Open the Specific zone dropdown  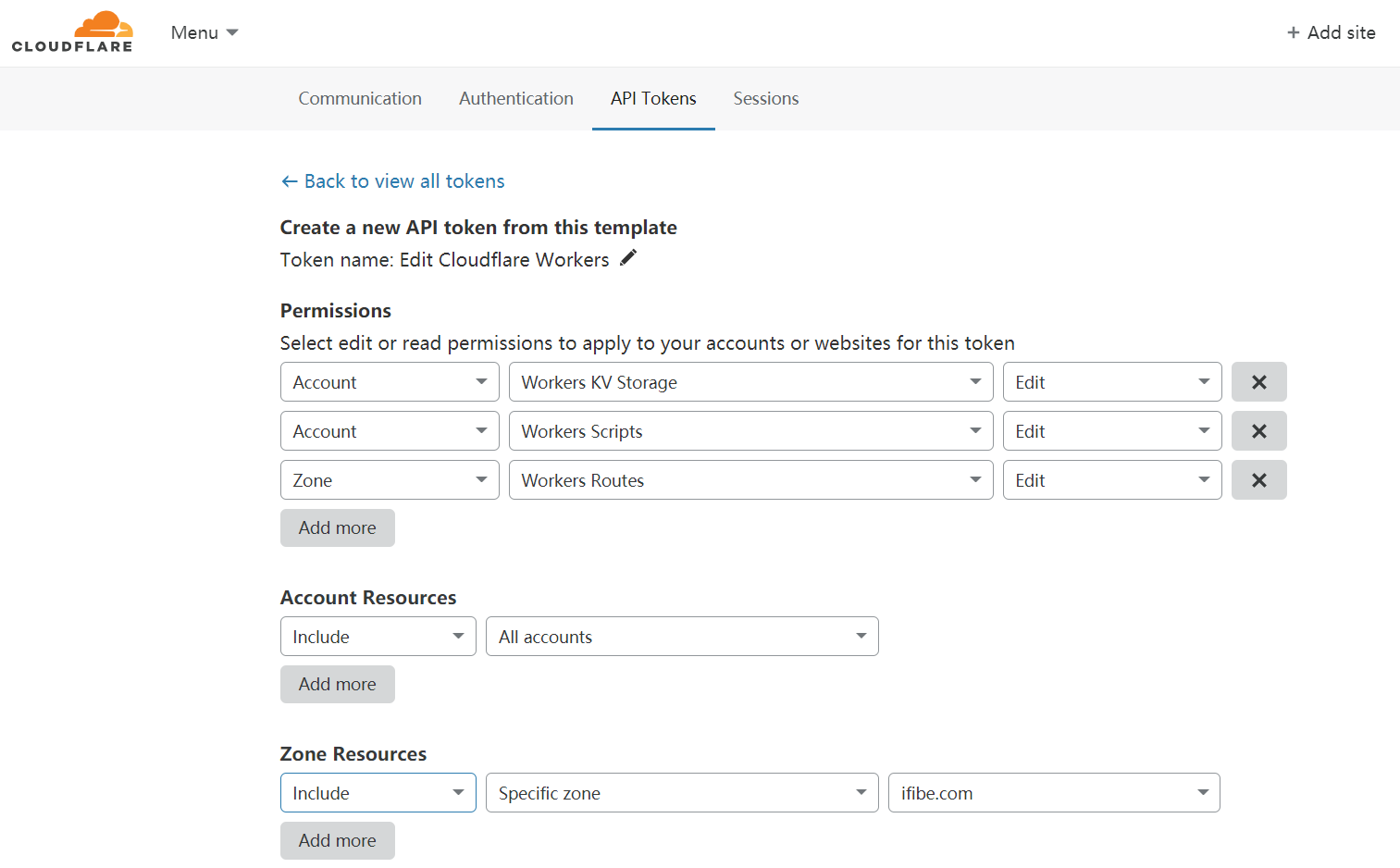pos(682,793)
